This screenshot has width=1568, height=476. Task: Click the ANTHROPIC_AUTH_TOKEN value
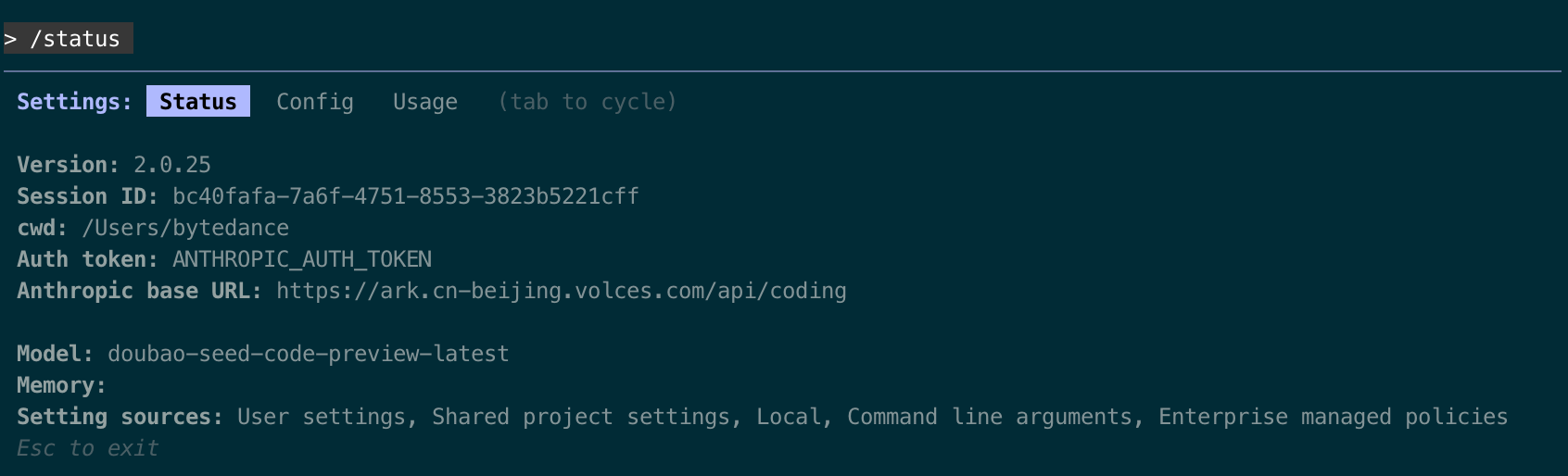(x=301, y=259)
